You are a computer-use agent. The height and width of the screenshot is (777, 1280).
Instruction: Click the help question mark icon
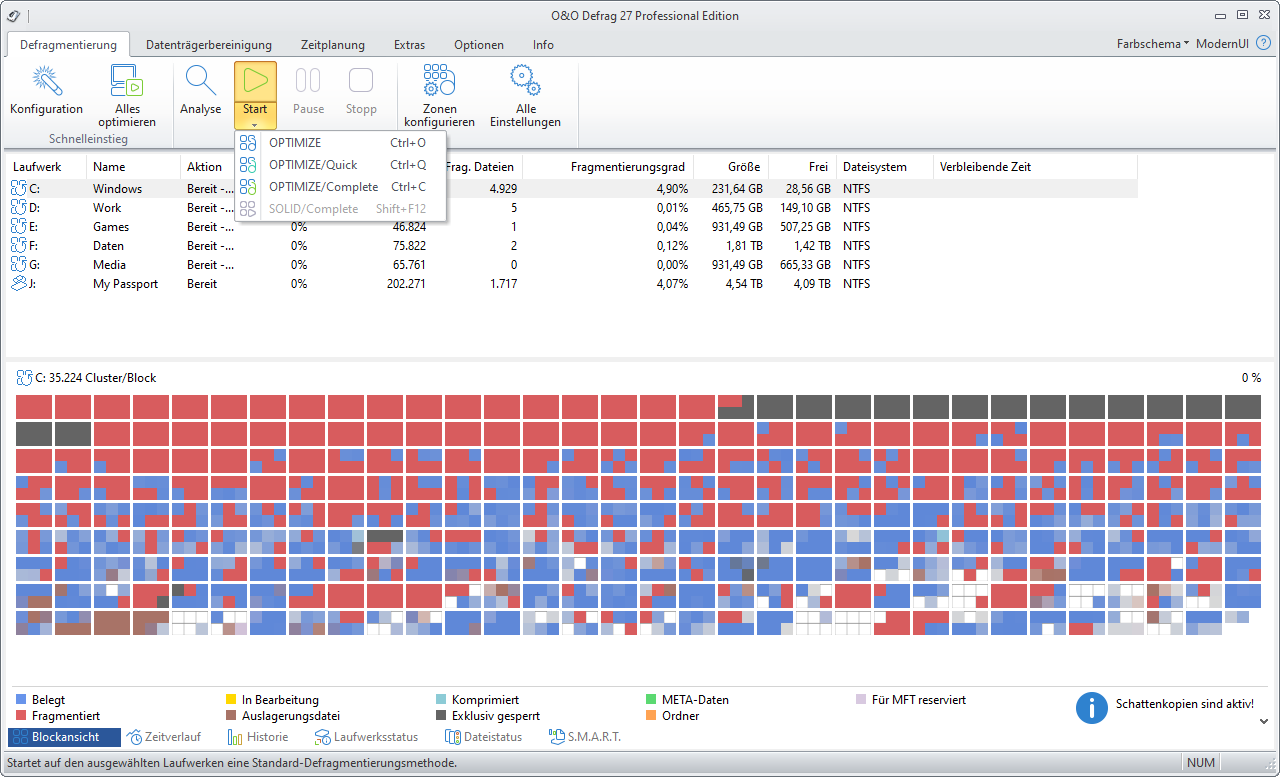pos(1263,44)
